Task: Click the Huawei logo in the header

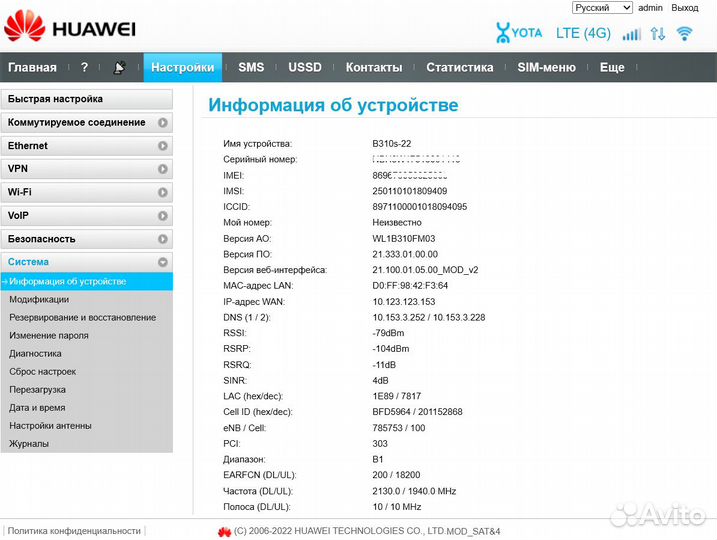Action: point(70,27)
